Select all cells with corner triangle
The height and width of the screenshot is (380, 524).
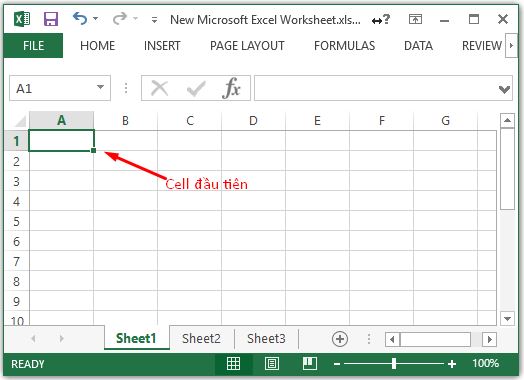(x=20, y=121)
